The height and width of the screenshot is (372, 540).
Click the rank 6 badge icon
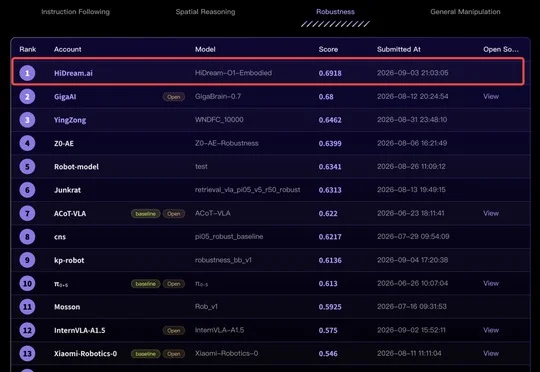coord(27,190)
